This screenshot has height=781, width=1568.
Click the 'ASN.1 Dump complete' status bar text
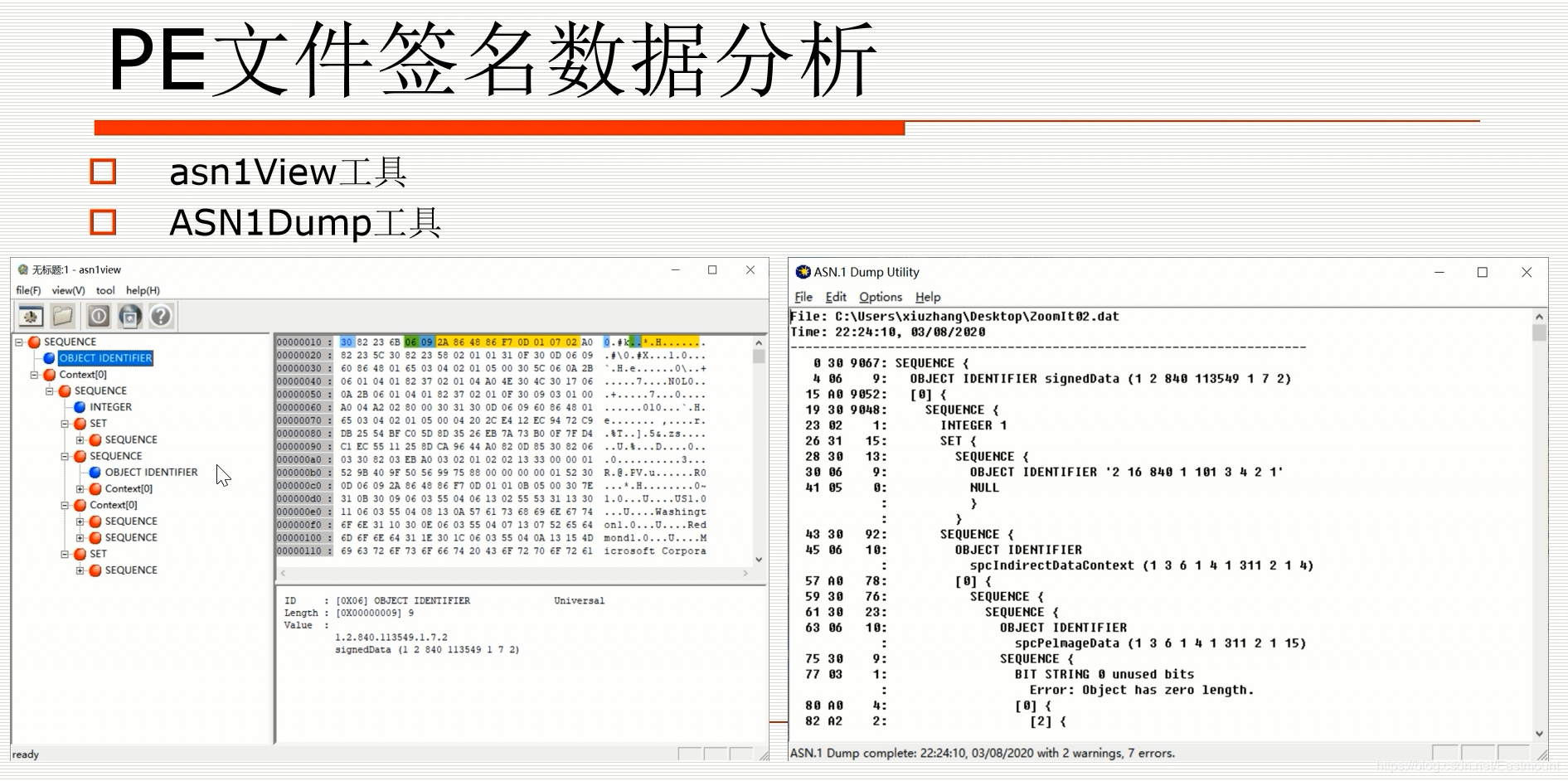coord(983,754)
